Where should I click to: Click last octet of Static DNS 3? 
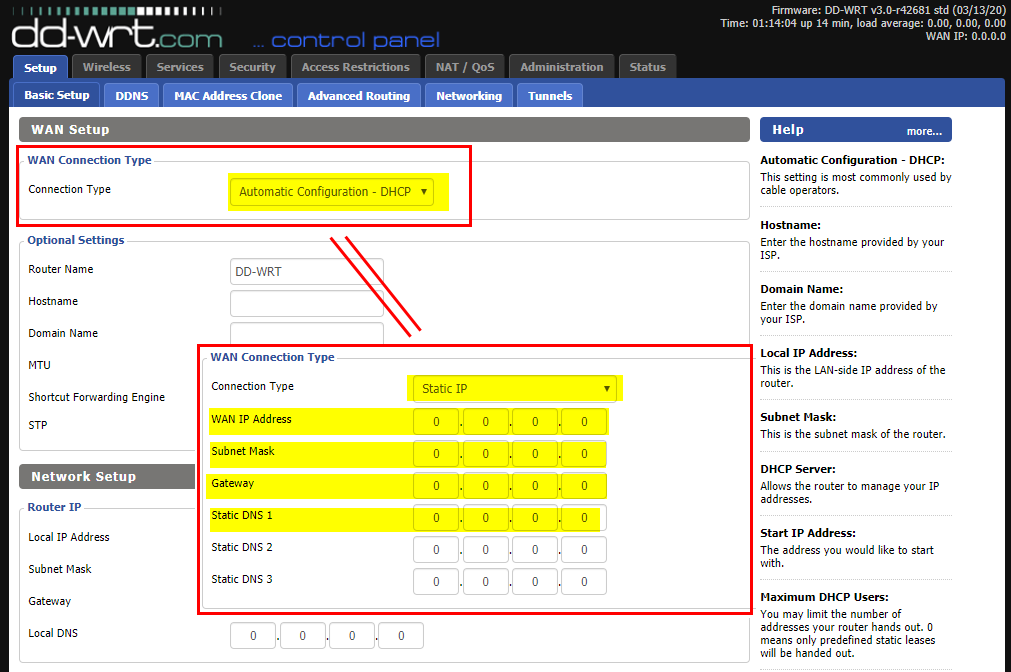(584, 582)
